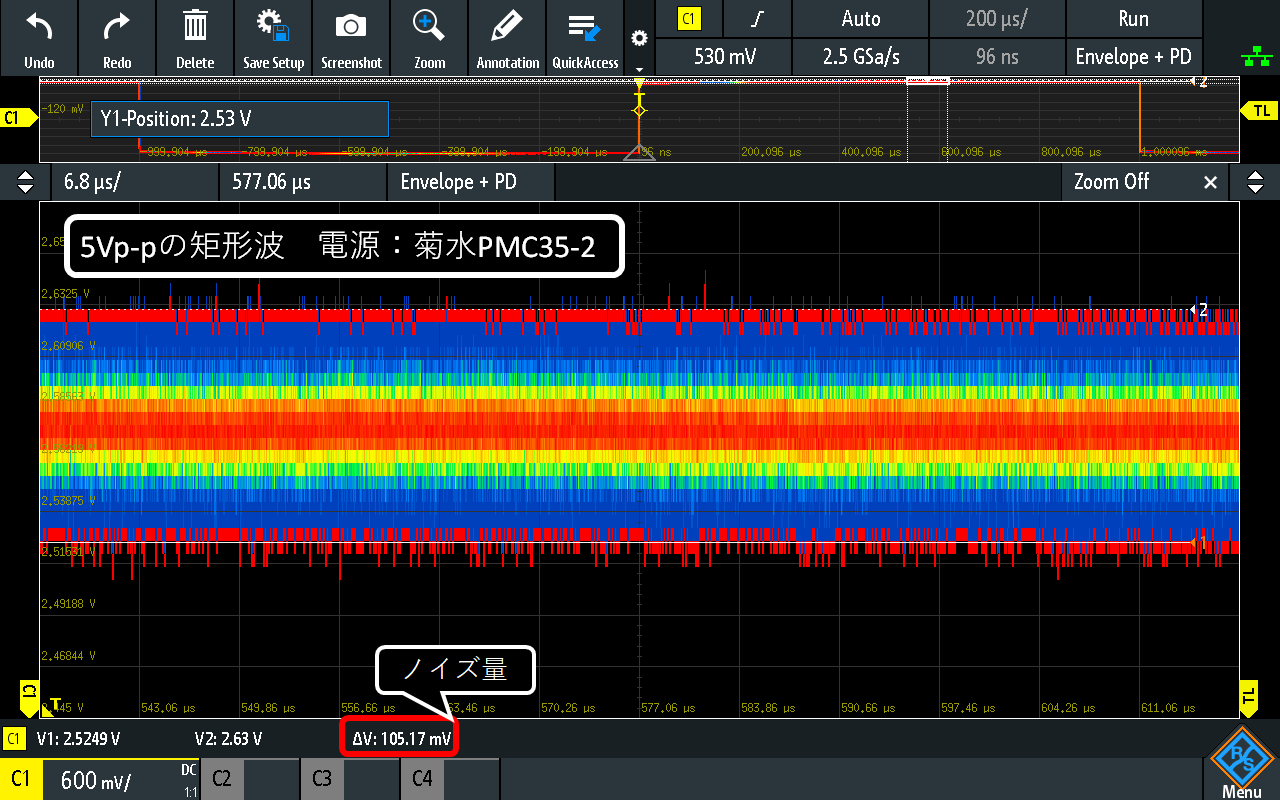Open the 200 µs/ timebase setting

click(996, 18)
